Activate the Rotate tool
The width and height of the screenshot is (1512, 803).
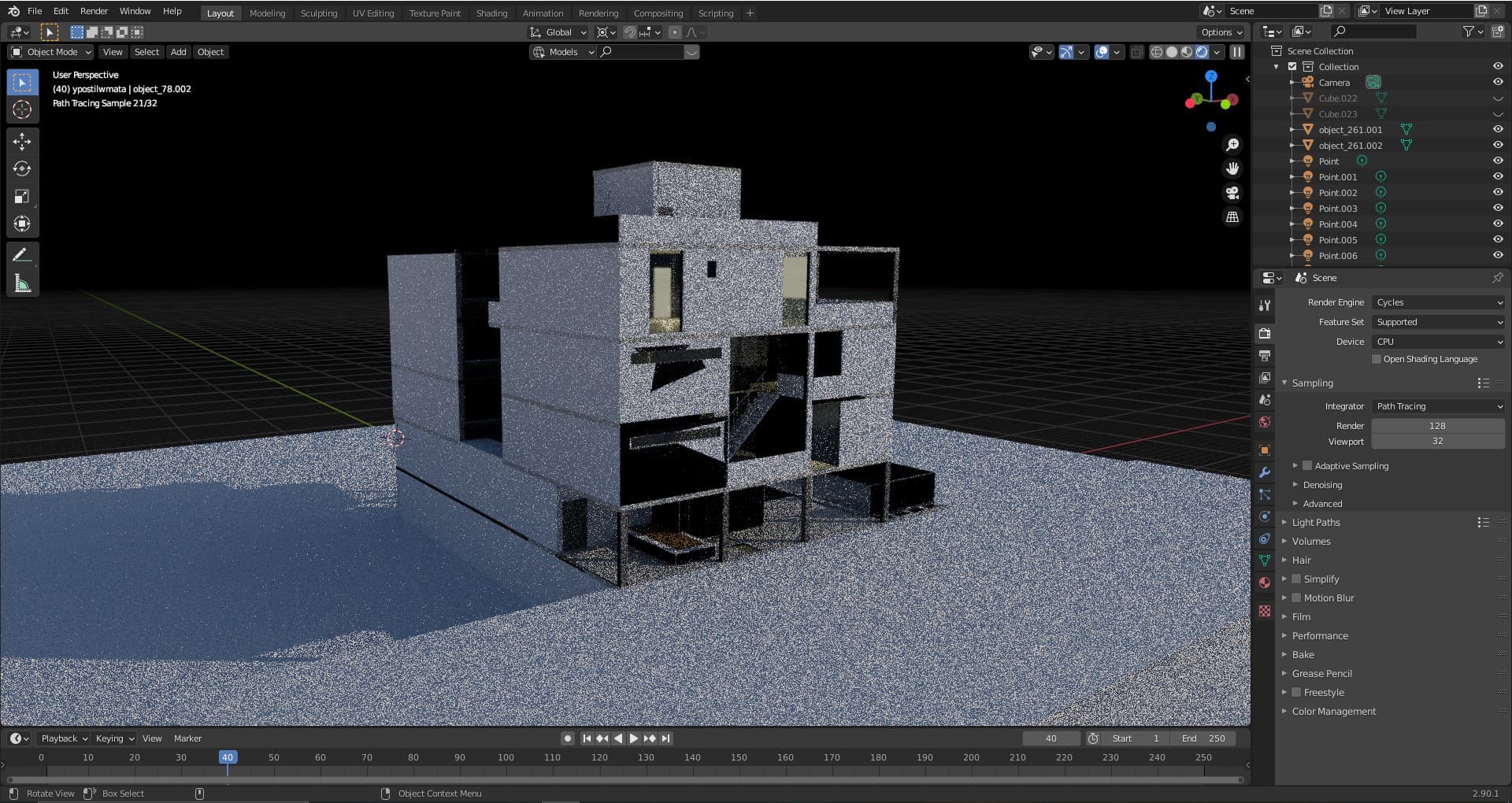22,168
